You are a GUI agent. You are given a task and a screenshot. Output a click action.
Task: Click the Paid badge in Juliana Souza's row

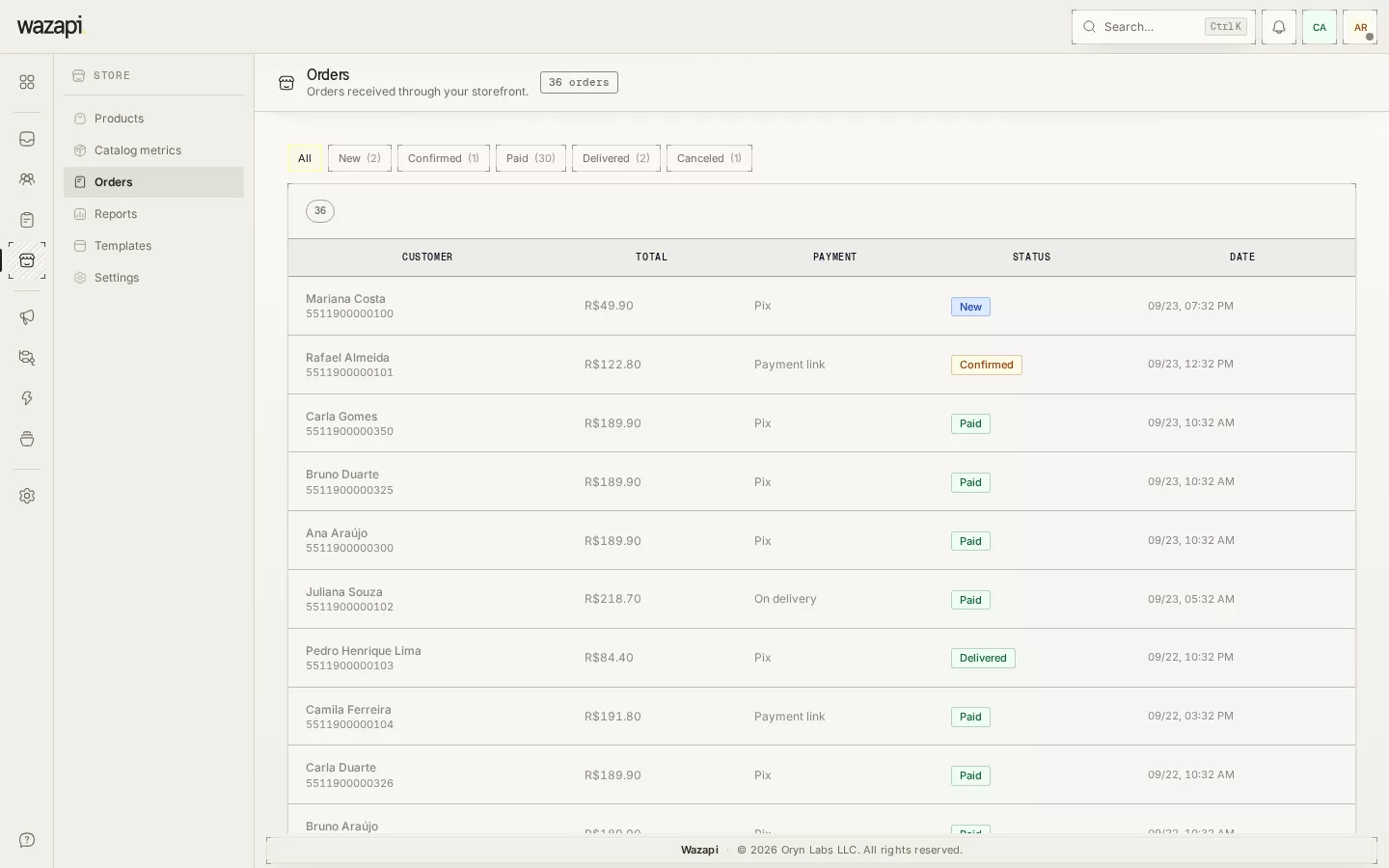pyautogui.click(x=970, y=600)
